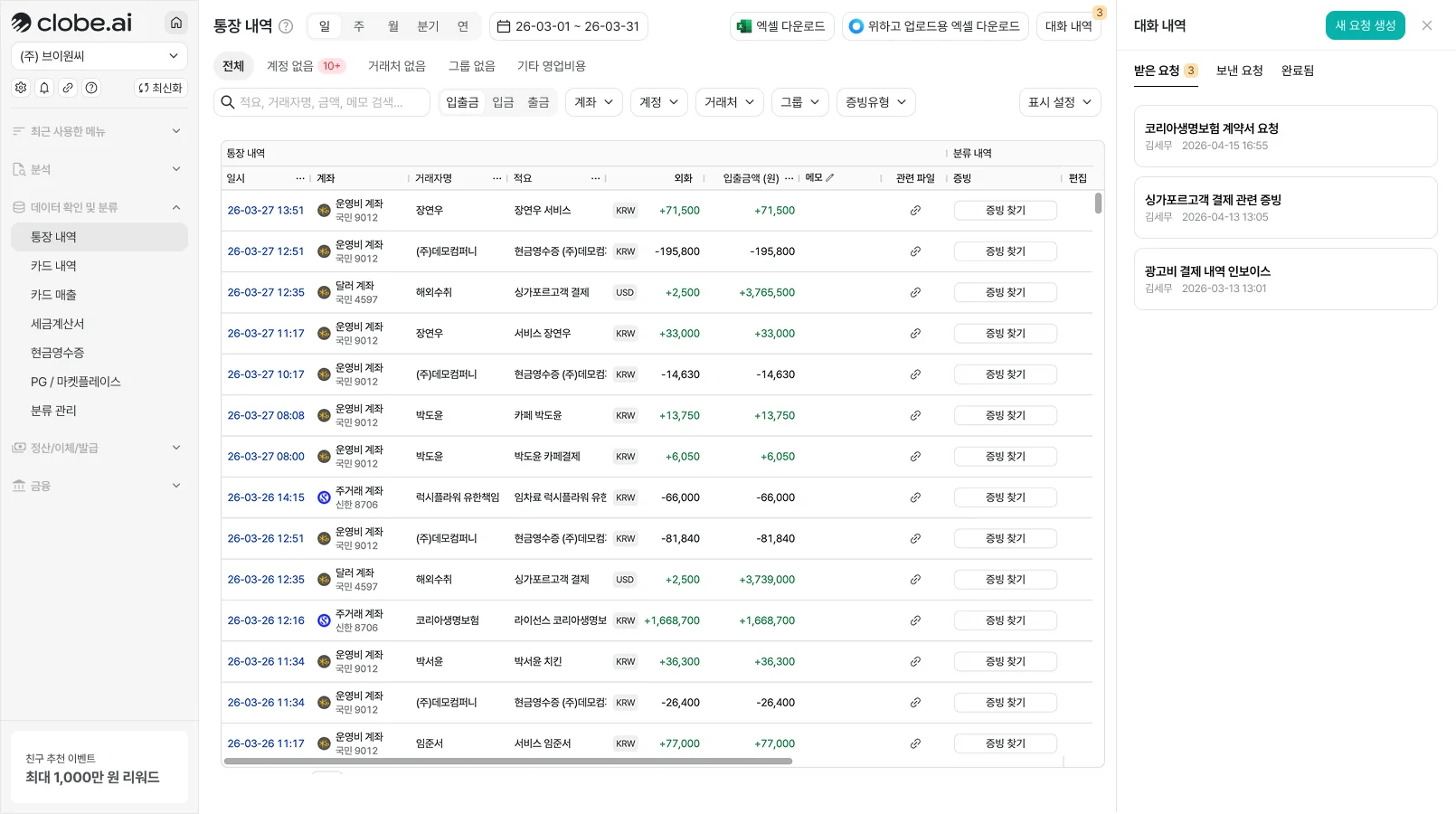Select the 입금 filter option
The width and height of the screenshot is (1456, 814).
503,102
